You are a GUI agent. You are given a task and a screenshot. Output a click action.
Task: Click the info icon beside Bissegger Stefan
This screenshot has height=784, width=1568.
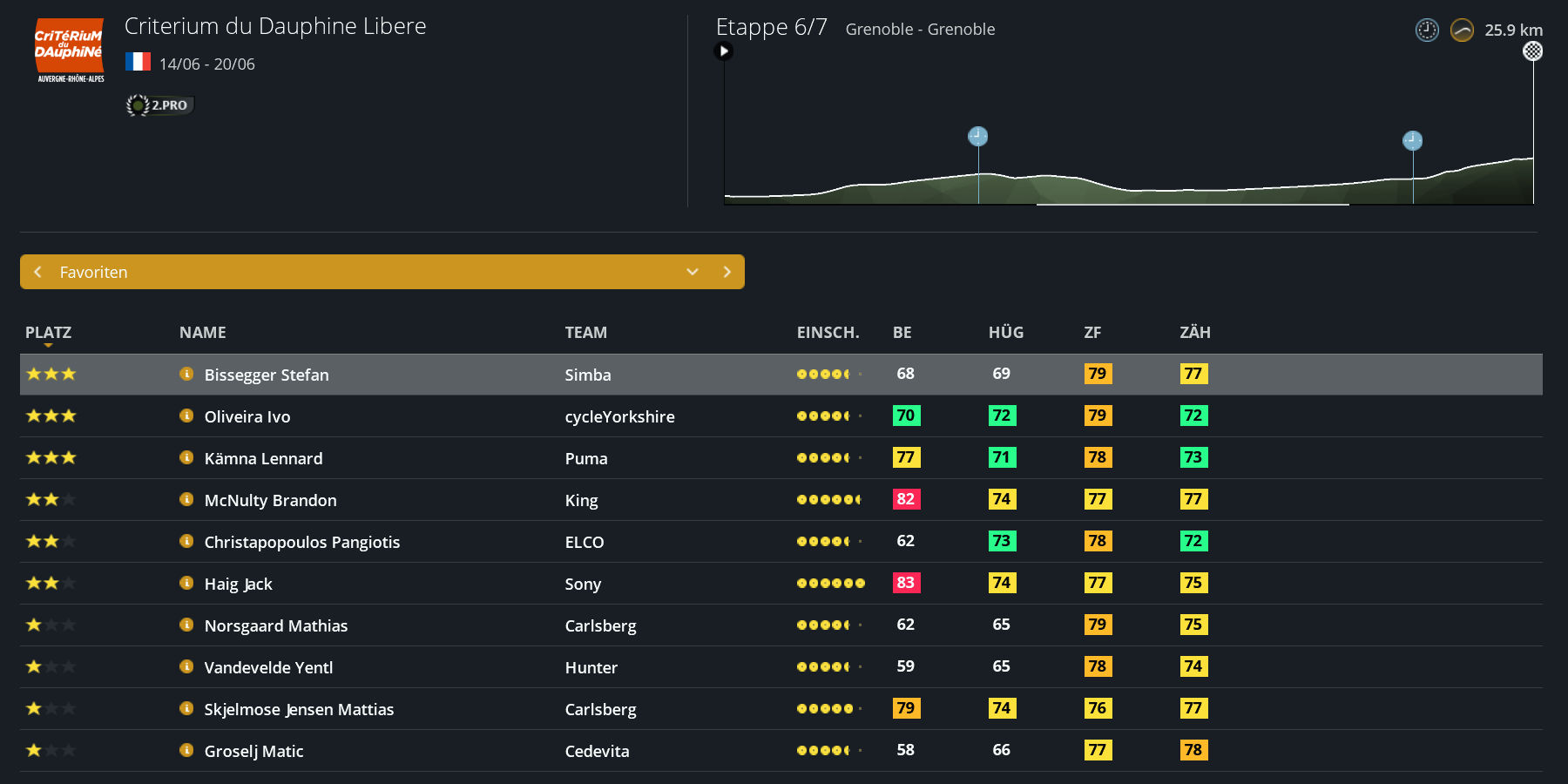click(186, 374)
